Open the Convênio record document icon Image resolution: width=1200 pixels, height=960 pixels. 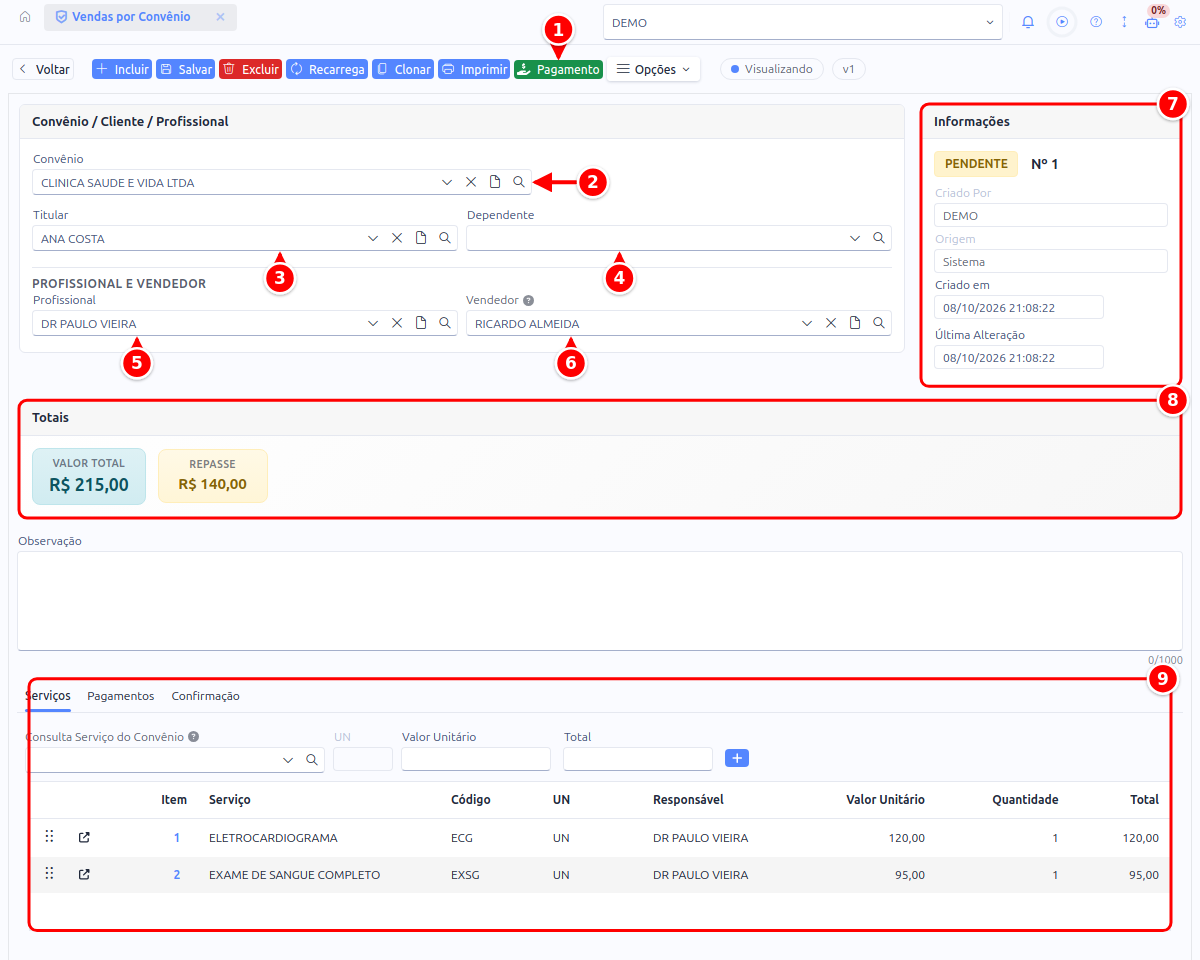[x=495, y=182]
